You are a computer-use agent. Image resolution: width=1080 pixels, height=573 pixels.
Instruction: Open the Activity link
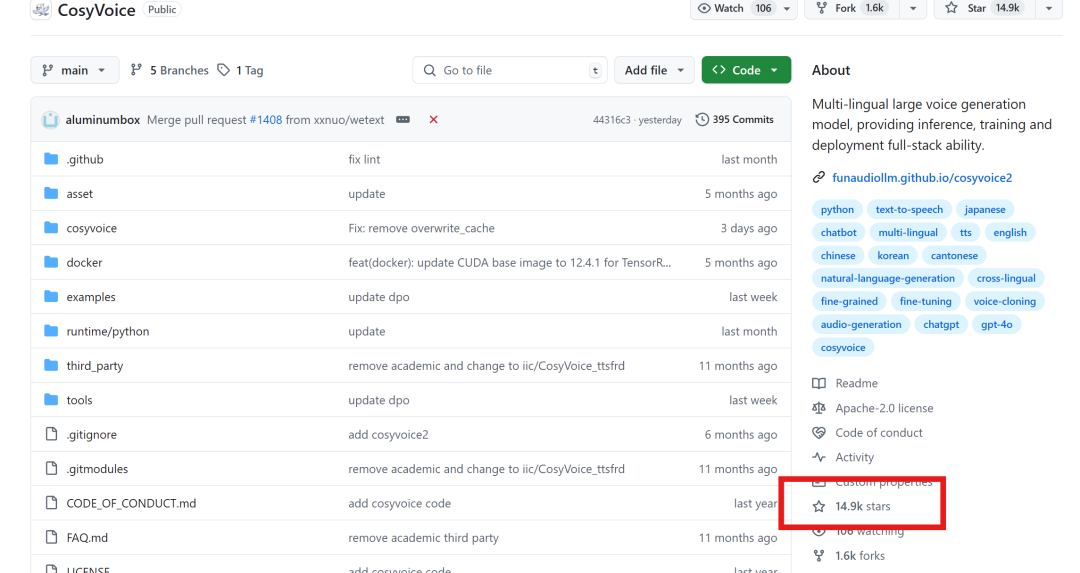[854, 457]
